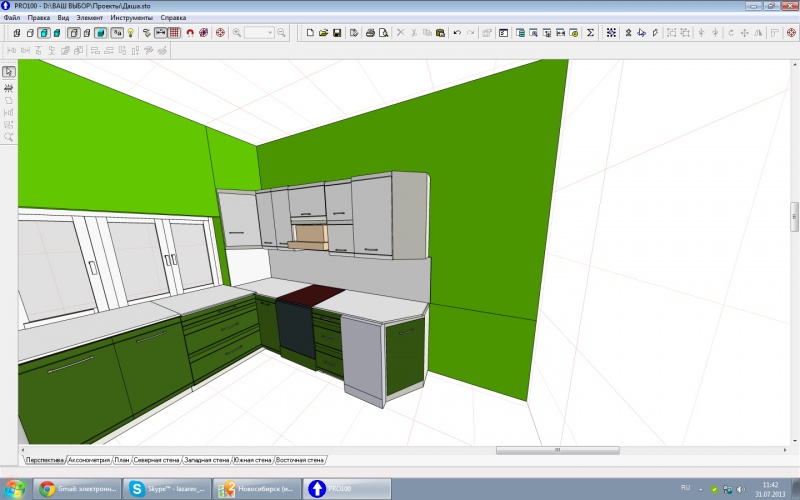Click the New project icon
The height and width of the screenshot is (500, 800).
(310, 33)
